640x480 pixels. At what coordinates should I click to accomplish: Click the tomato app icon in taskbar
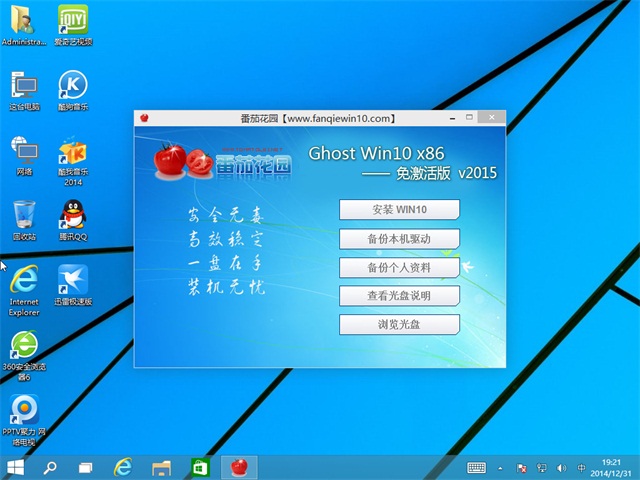tap(238, 467)
